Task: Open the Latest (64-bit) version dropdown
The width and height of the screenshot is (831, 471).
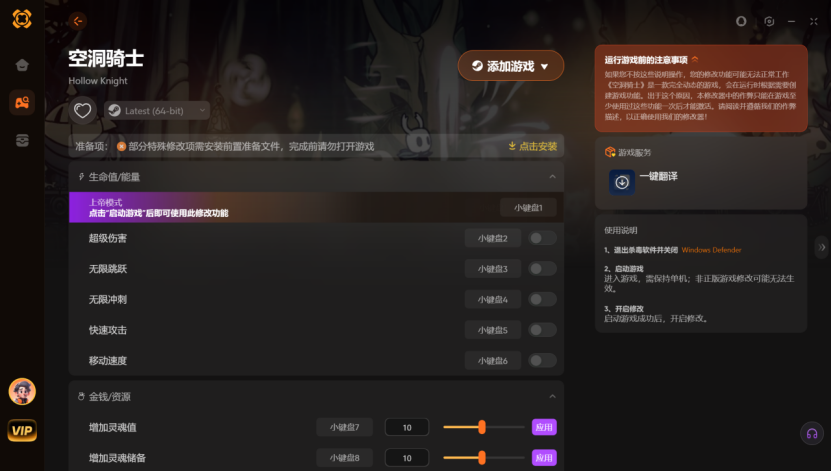Action: [x=157, y=111]
